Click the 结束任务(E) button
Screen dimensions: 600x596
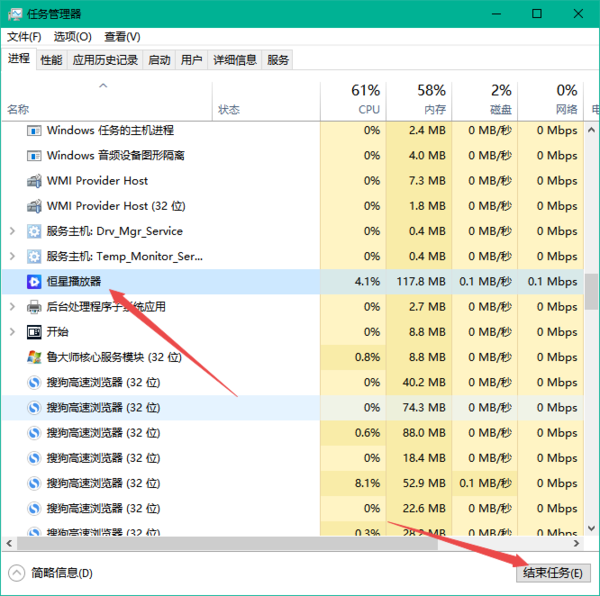click(553, 573)
